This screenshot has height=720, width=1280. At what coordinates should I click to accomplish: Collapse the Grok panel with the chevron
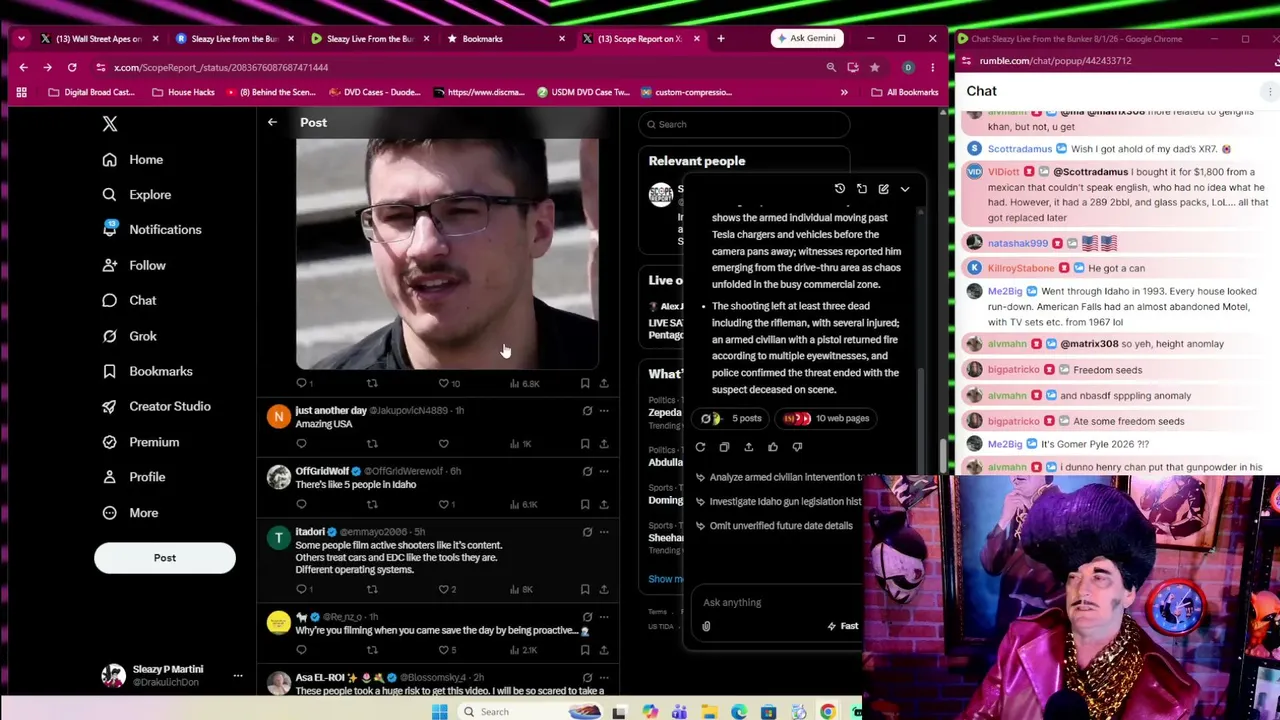point(905,189)
